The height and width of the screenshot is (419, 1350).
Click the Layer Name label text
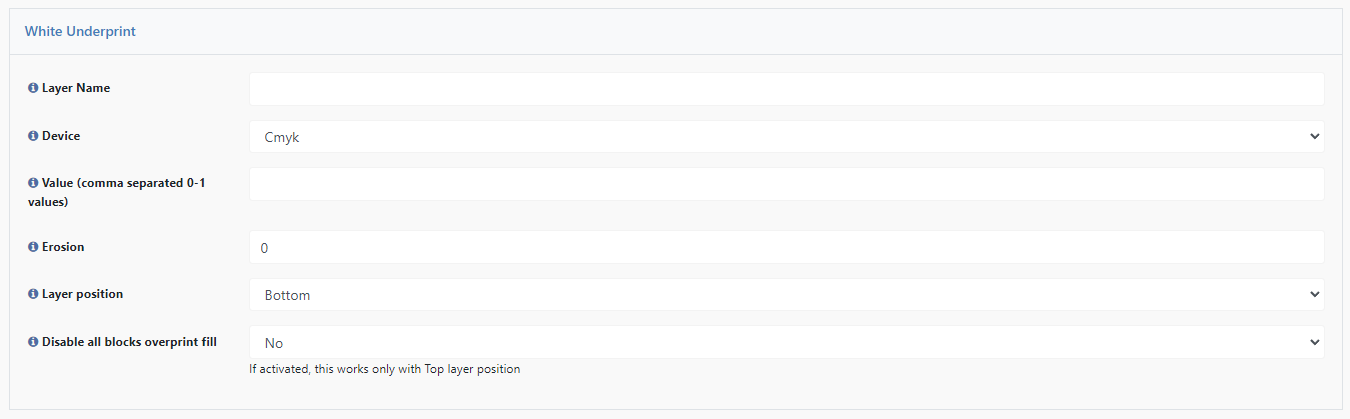click(x=76, y=88)
